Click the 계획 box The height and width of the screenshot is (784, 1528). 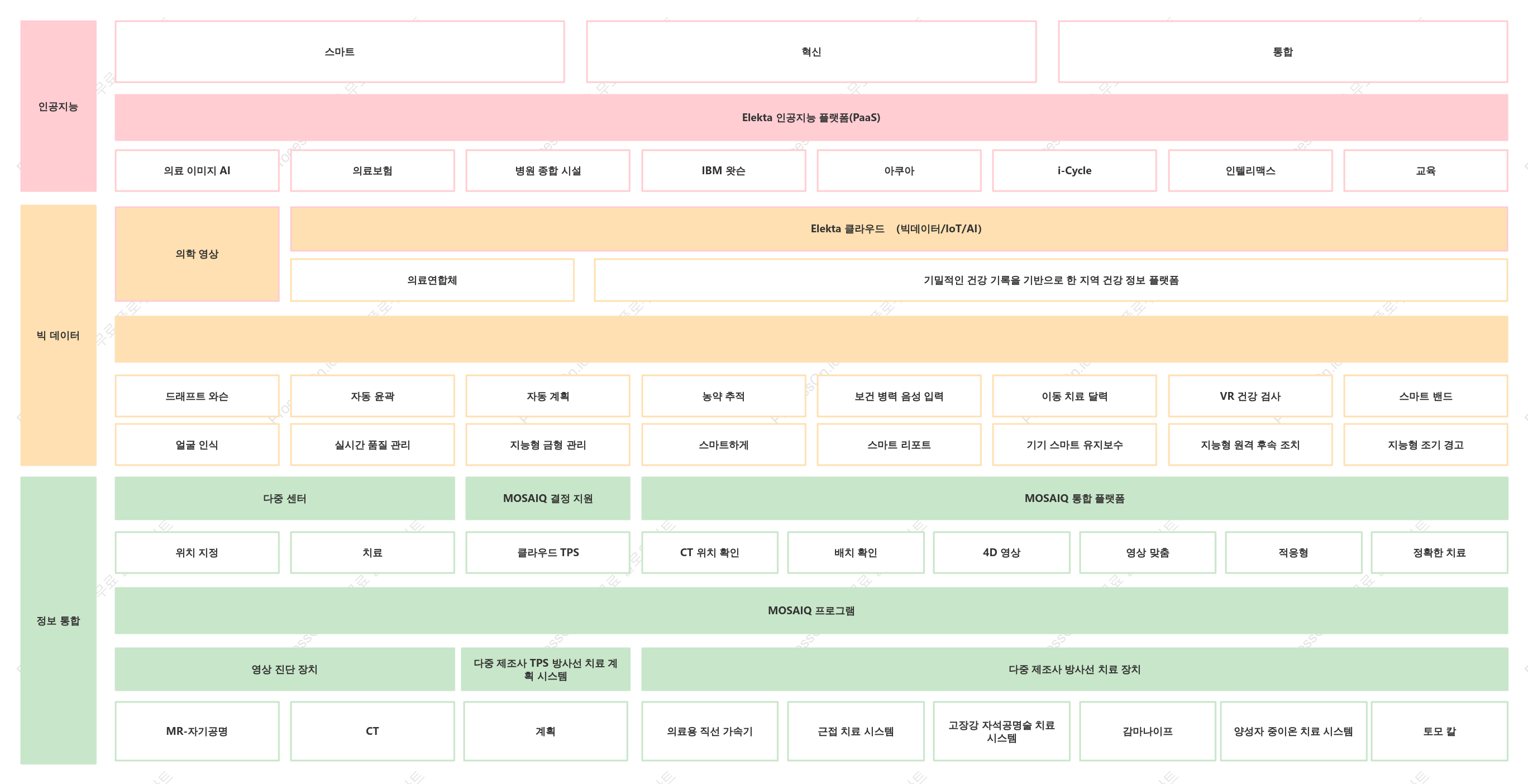[546, 731]
